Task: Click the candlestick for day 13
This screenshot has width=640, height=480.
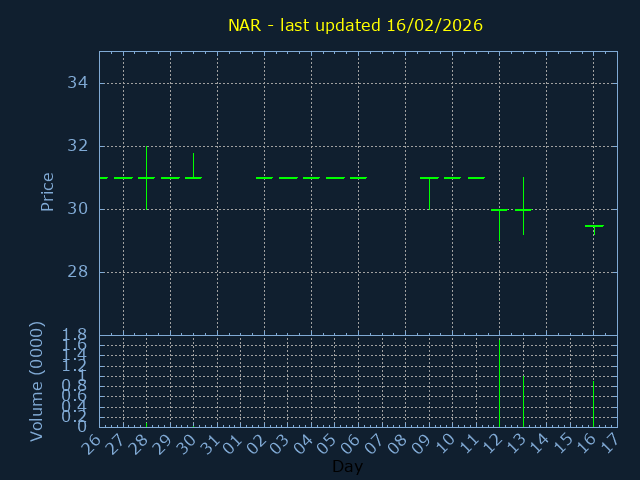Action: click(523, 210)
